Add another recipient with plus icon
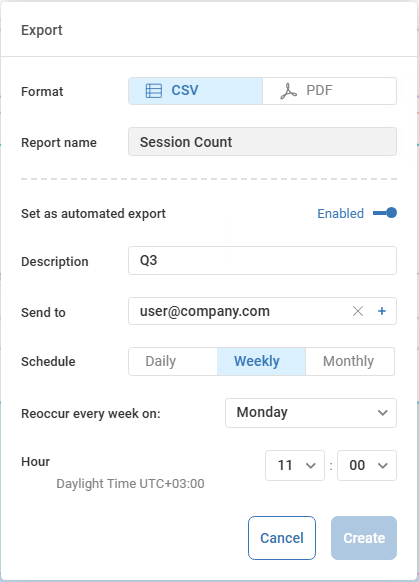The height and width of the screenshot is (582, 419). (x=382, y=311)
